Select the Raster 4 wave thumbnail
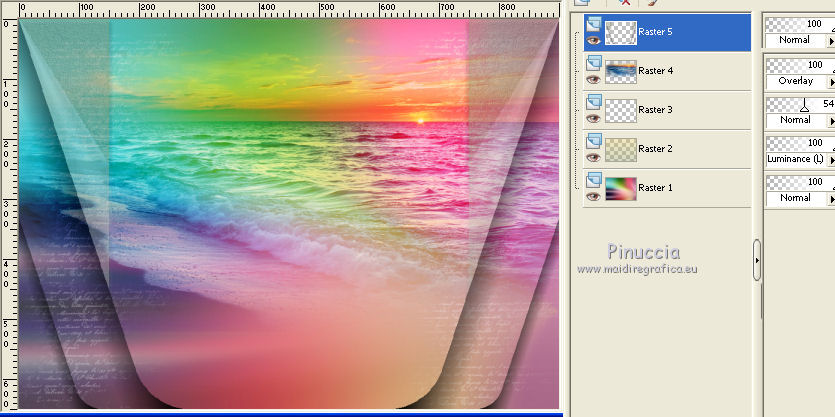Screen dimensions: 835x417 [621, 71]
